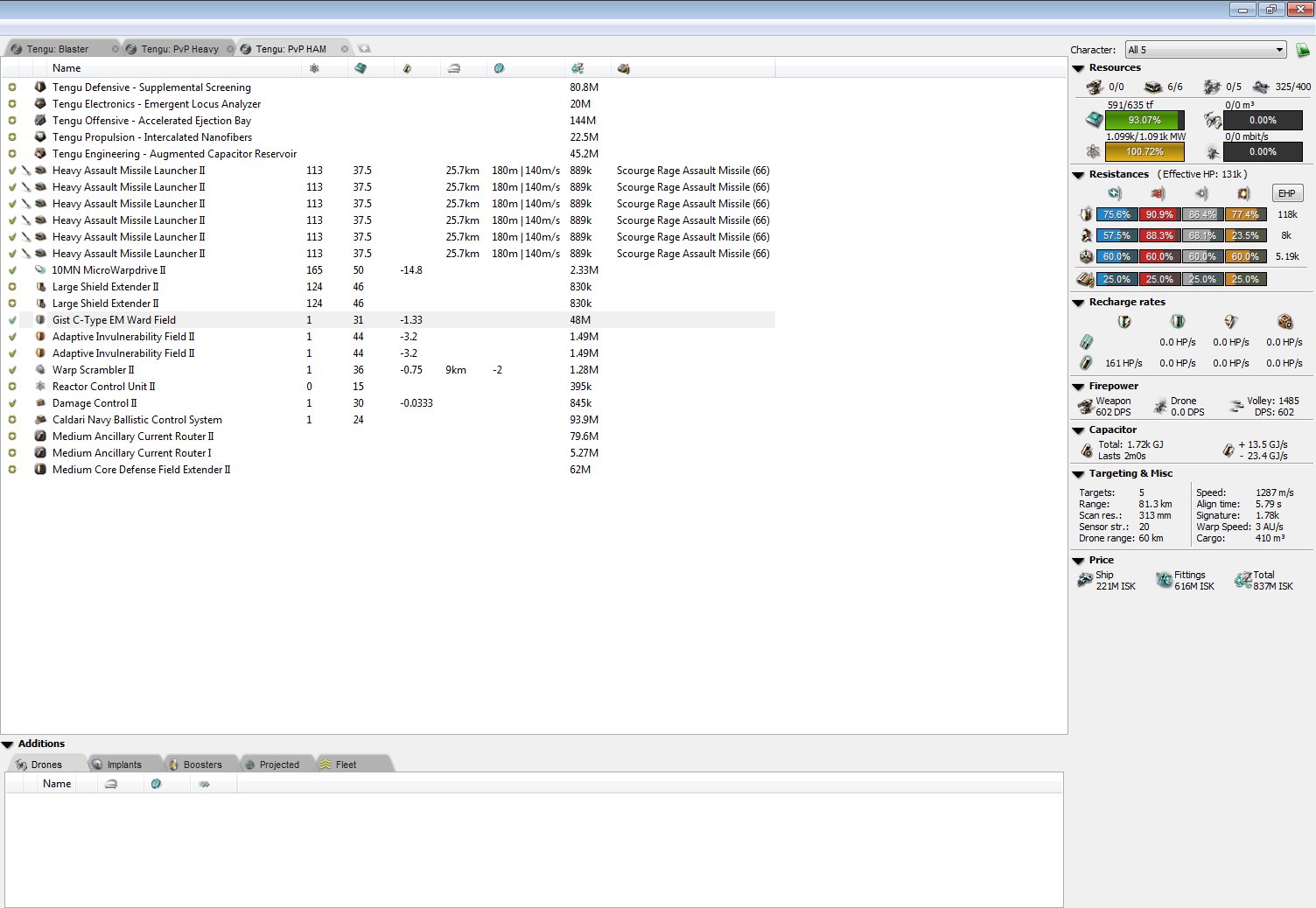Click the Tengu Engineering Augmented Capacitor Reservoir icon
Screen dimensions: 1316x908
point(40,154)
